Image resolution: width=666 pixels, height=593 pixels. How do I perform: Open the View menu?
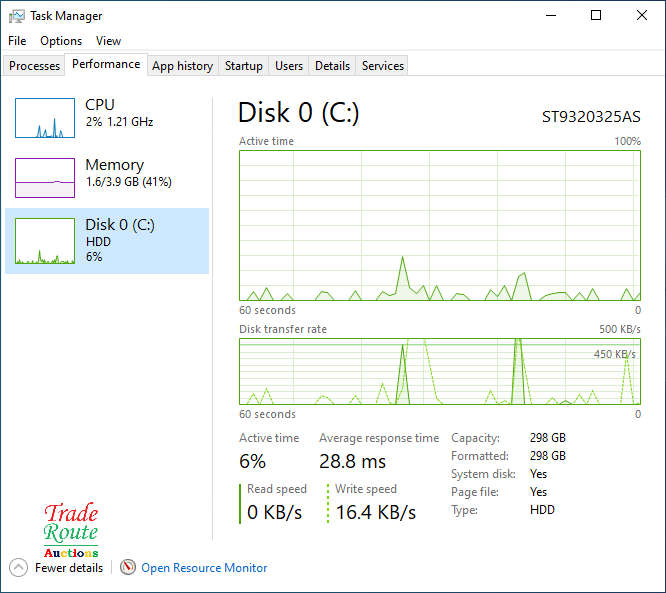[108, 41]
